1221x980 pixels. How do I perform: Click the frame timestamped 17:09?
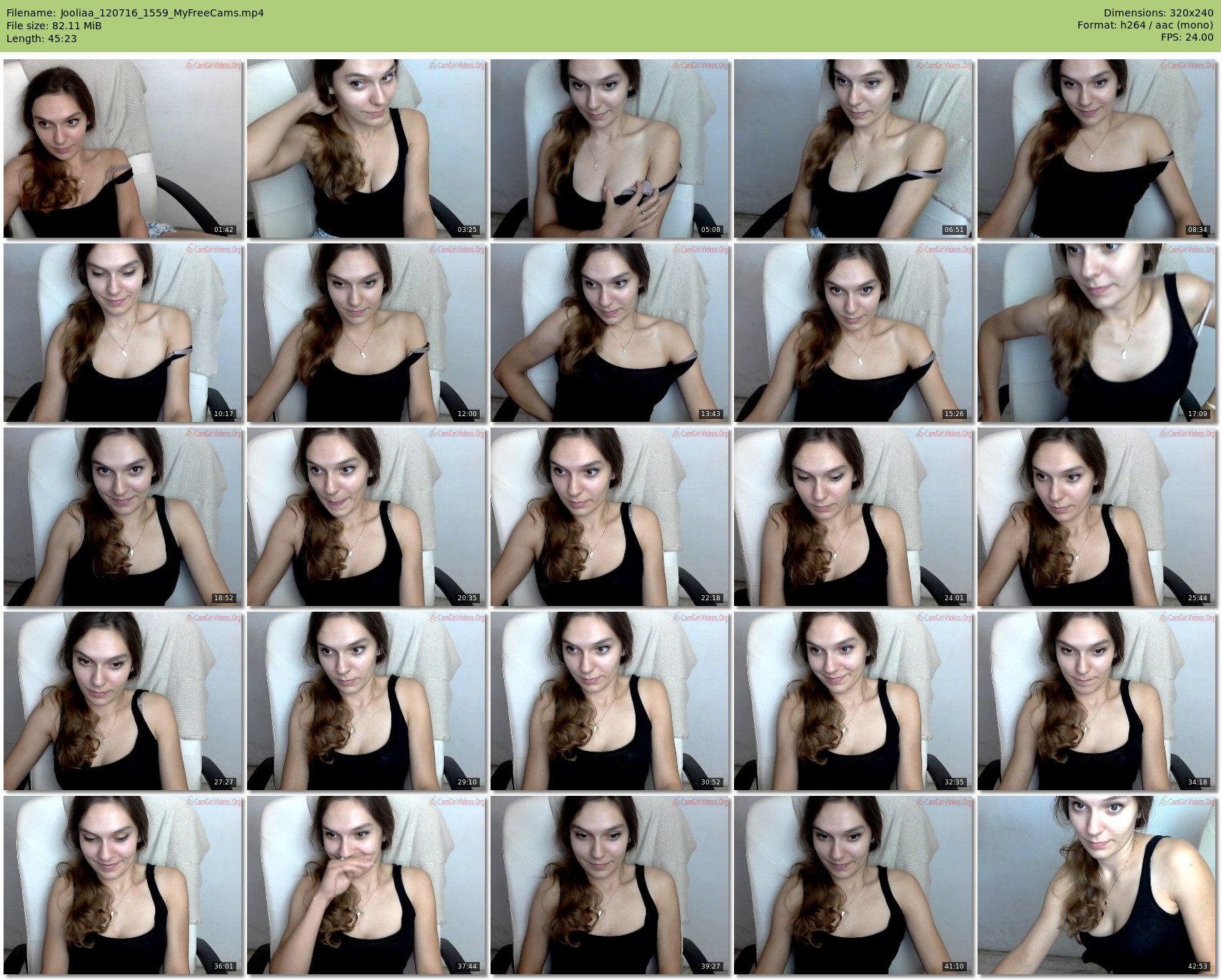coord(1097,333)
